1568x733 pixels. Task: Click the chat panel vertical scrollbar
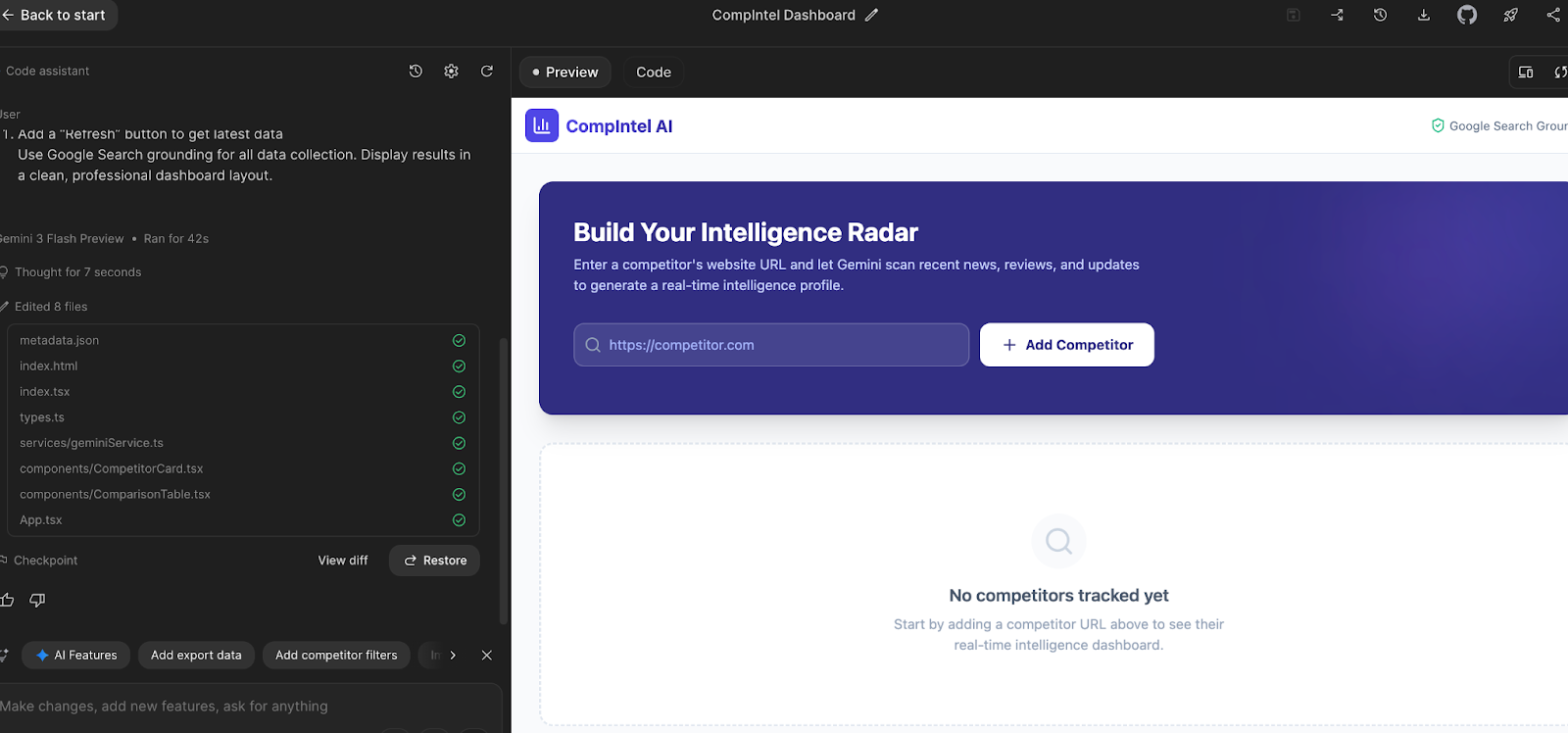[x=504, y=480]
